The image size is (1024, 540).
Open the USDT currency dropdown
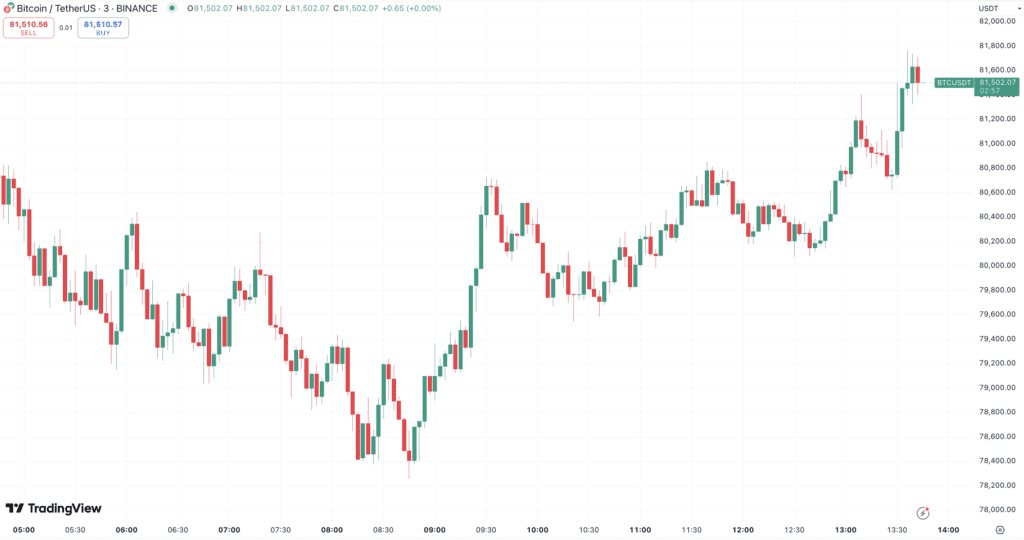(x=987, y=8)
